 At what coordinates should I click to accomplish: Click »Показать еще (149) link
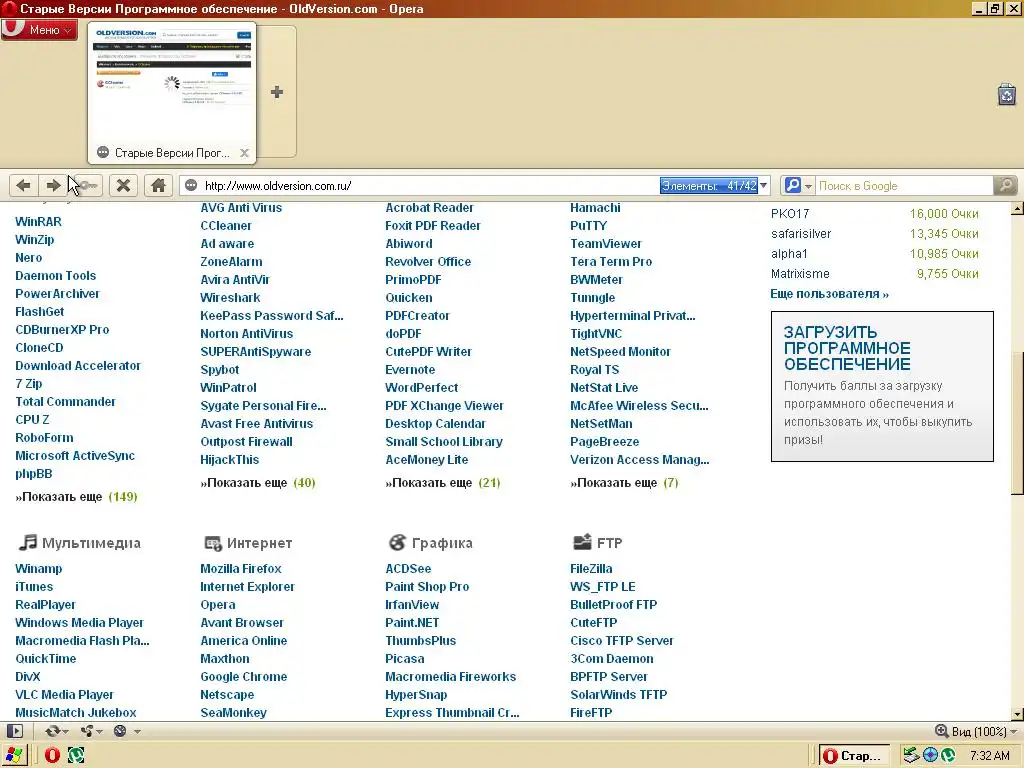76,497
